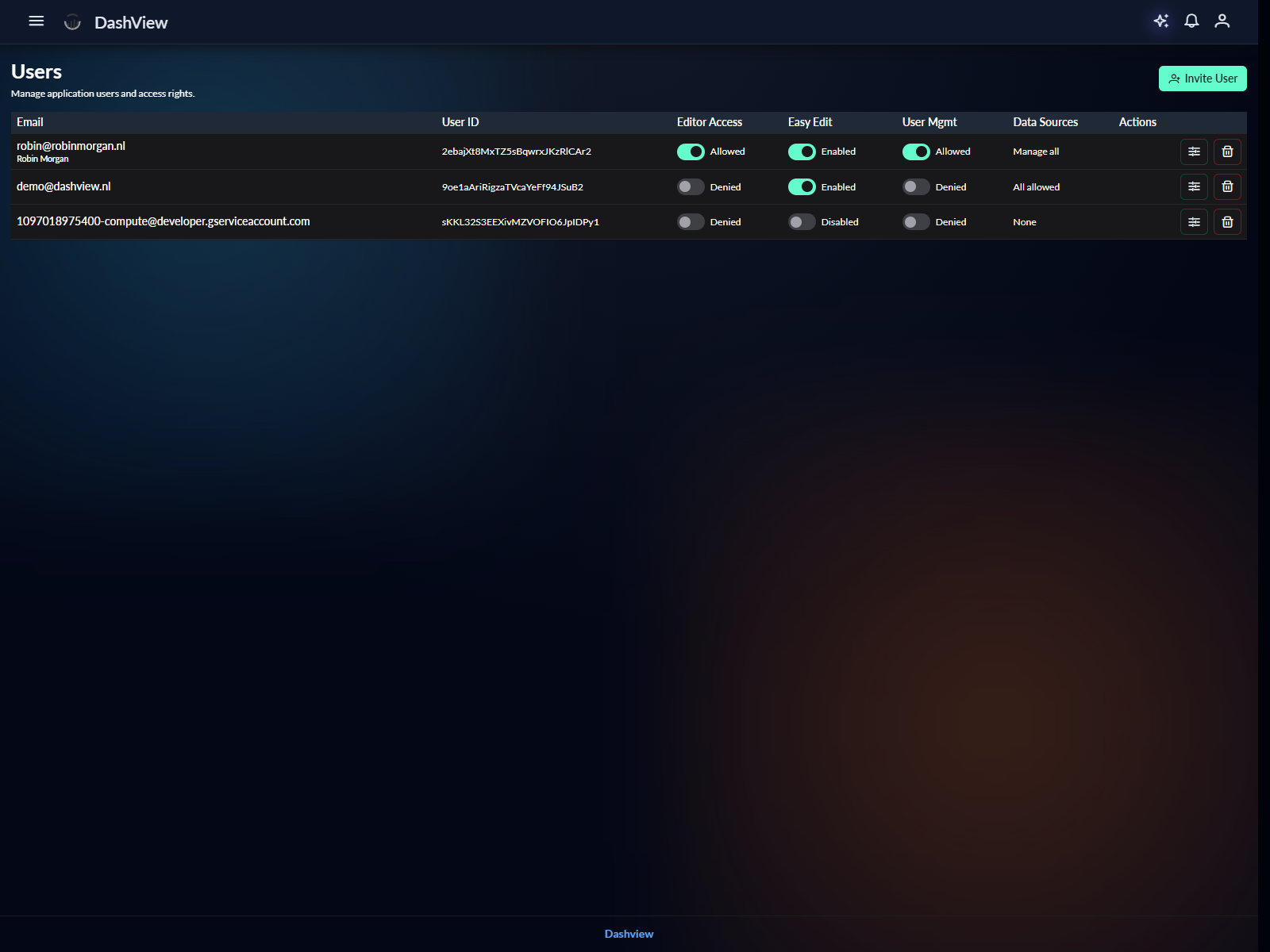The width and height of the screenshot is (1270, 952).
Task: Click the DashView logo icon
Action: pos(72,22)
